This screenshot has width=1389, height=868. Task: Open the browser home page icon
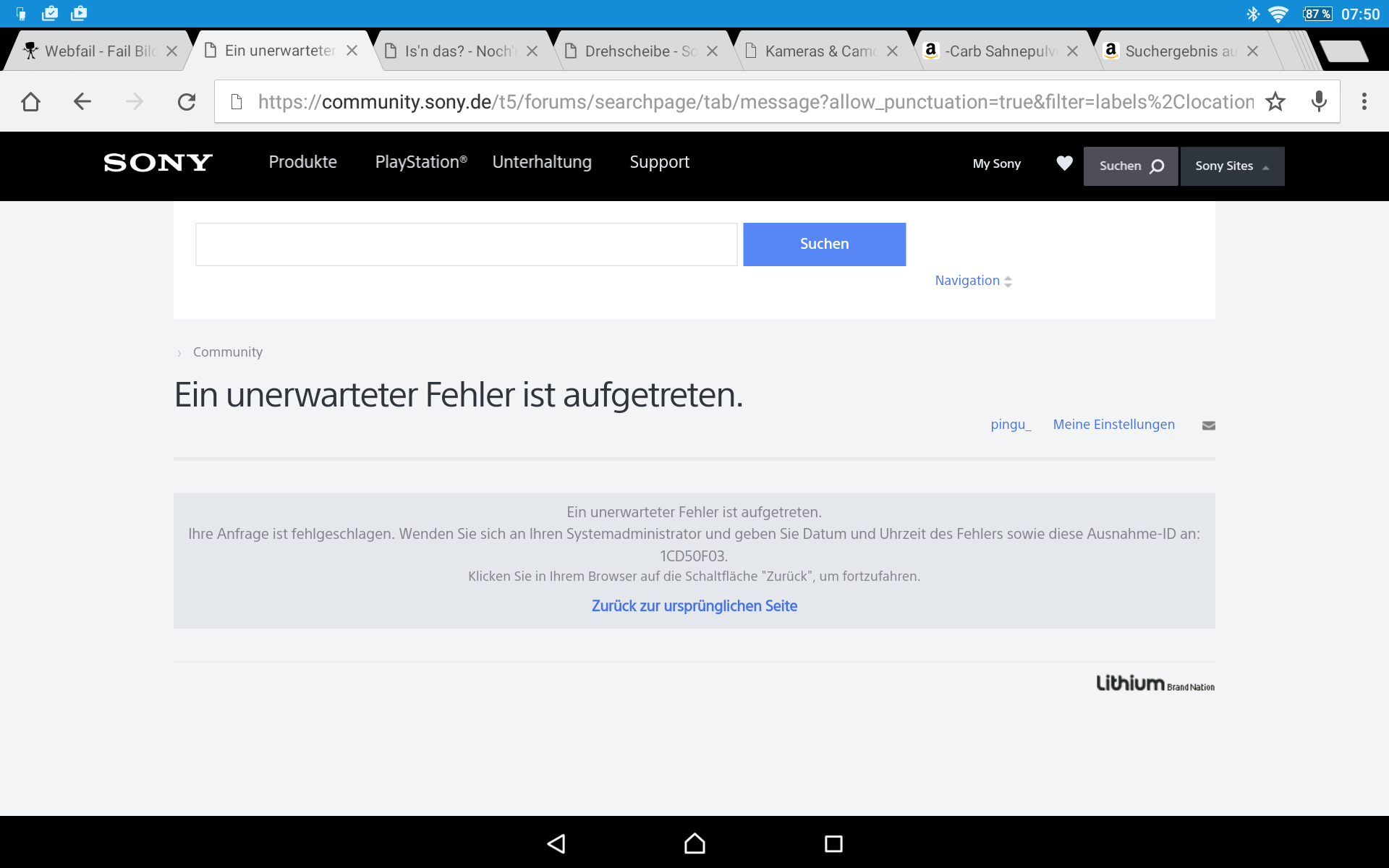pyautogui.click(x=30, y=101)
